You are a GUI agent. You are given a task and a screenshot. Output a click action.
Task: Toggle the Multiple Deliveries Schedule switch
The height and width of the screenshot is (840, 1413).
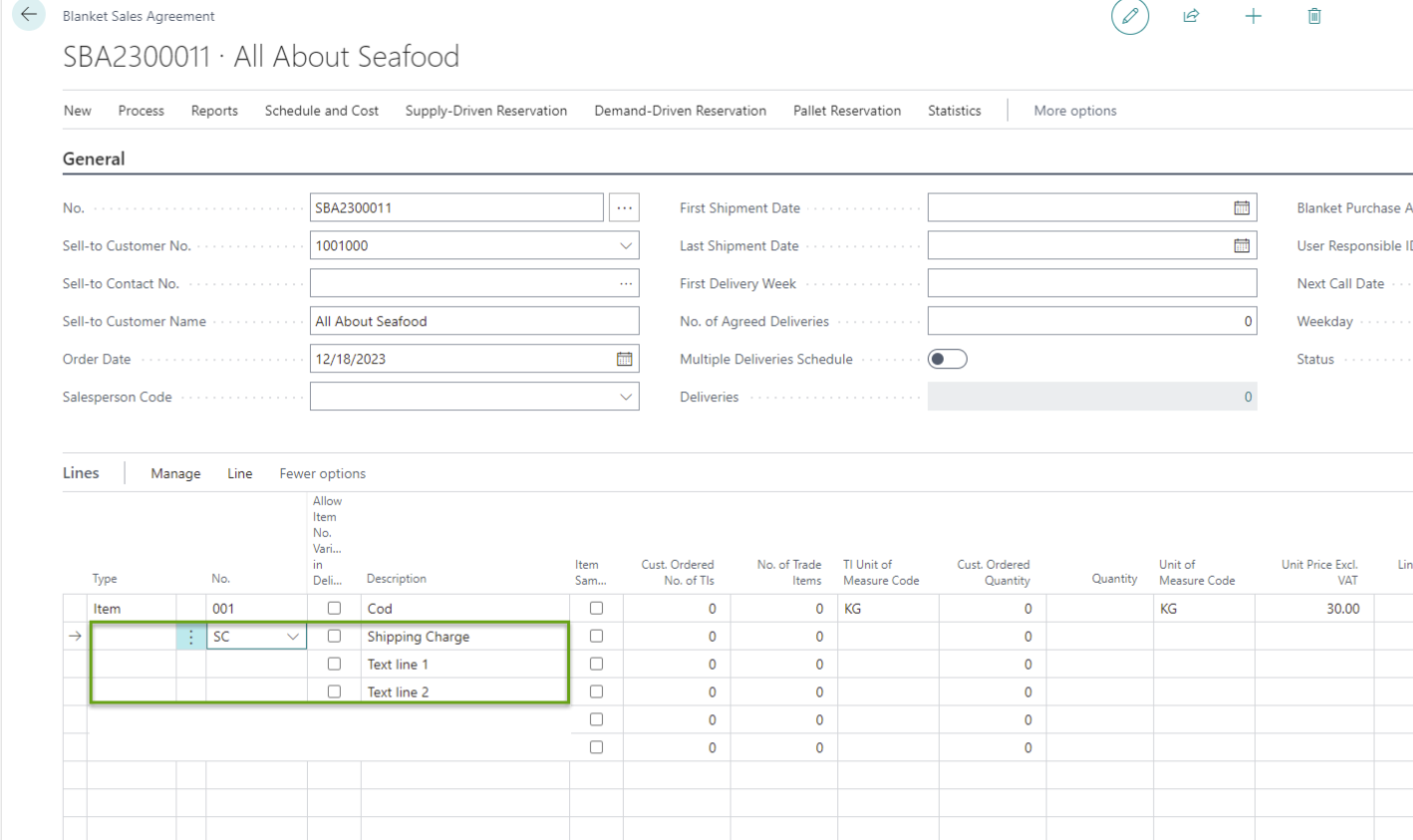pos(947,359)
